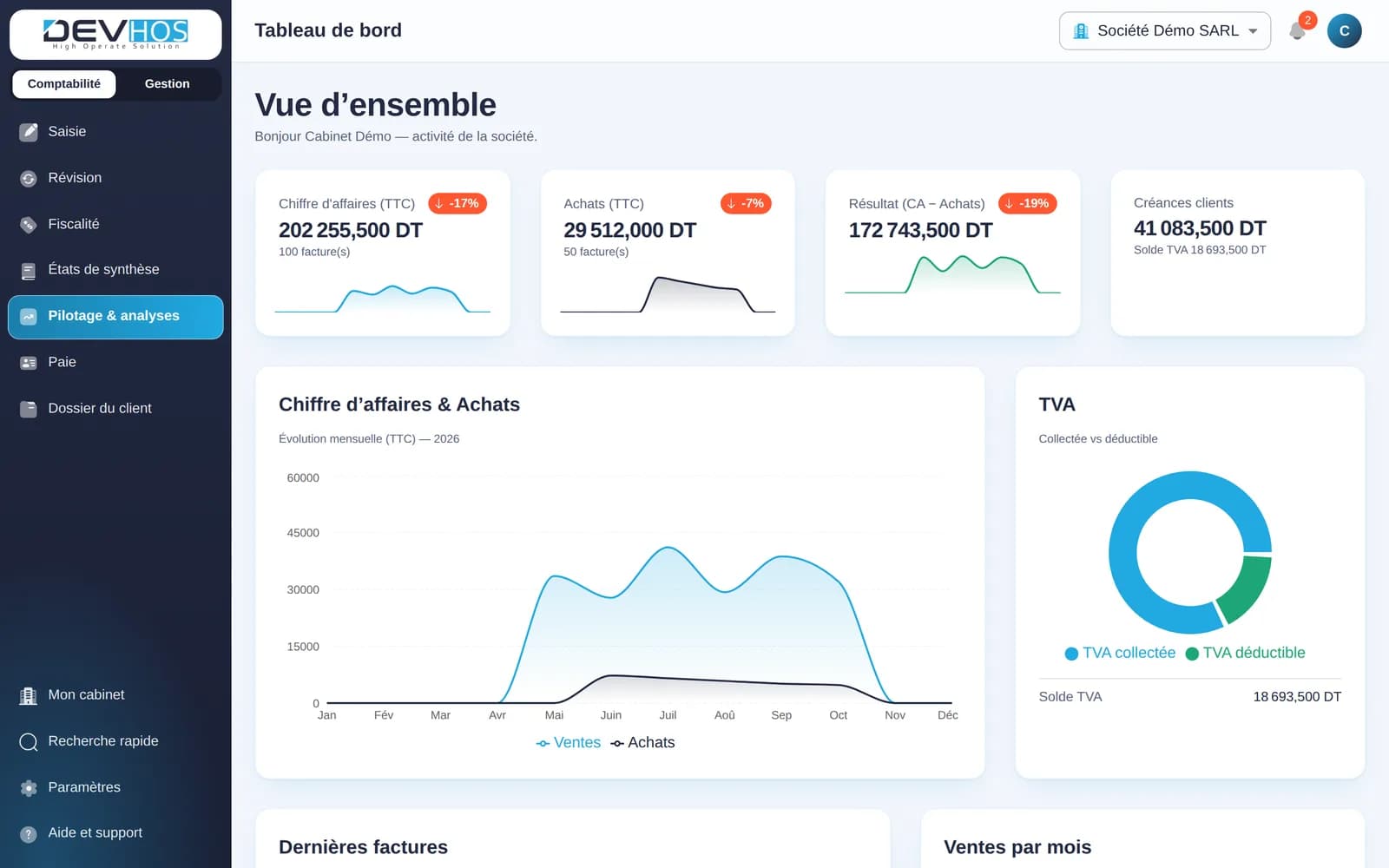
Task: Open Paramètres page
Action: (115, 787)
